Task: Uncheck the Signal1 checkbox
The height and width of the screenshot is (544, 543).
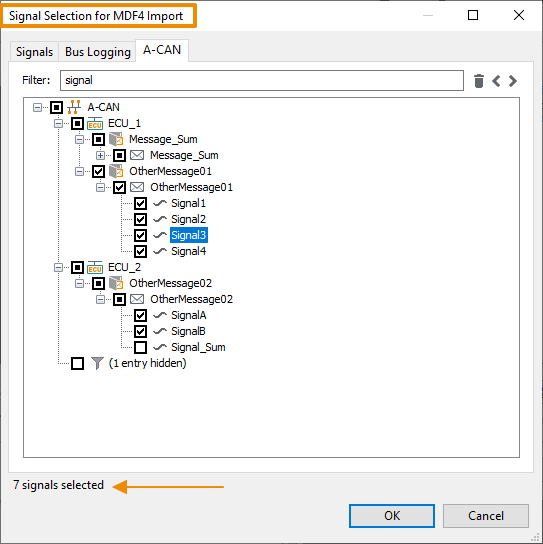Action: (x=141, y=203)
